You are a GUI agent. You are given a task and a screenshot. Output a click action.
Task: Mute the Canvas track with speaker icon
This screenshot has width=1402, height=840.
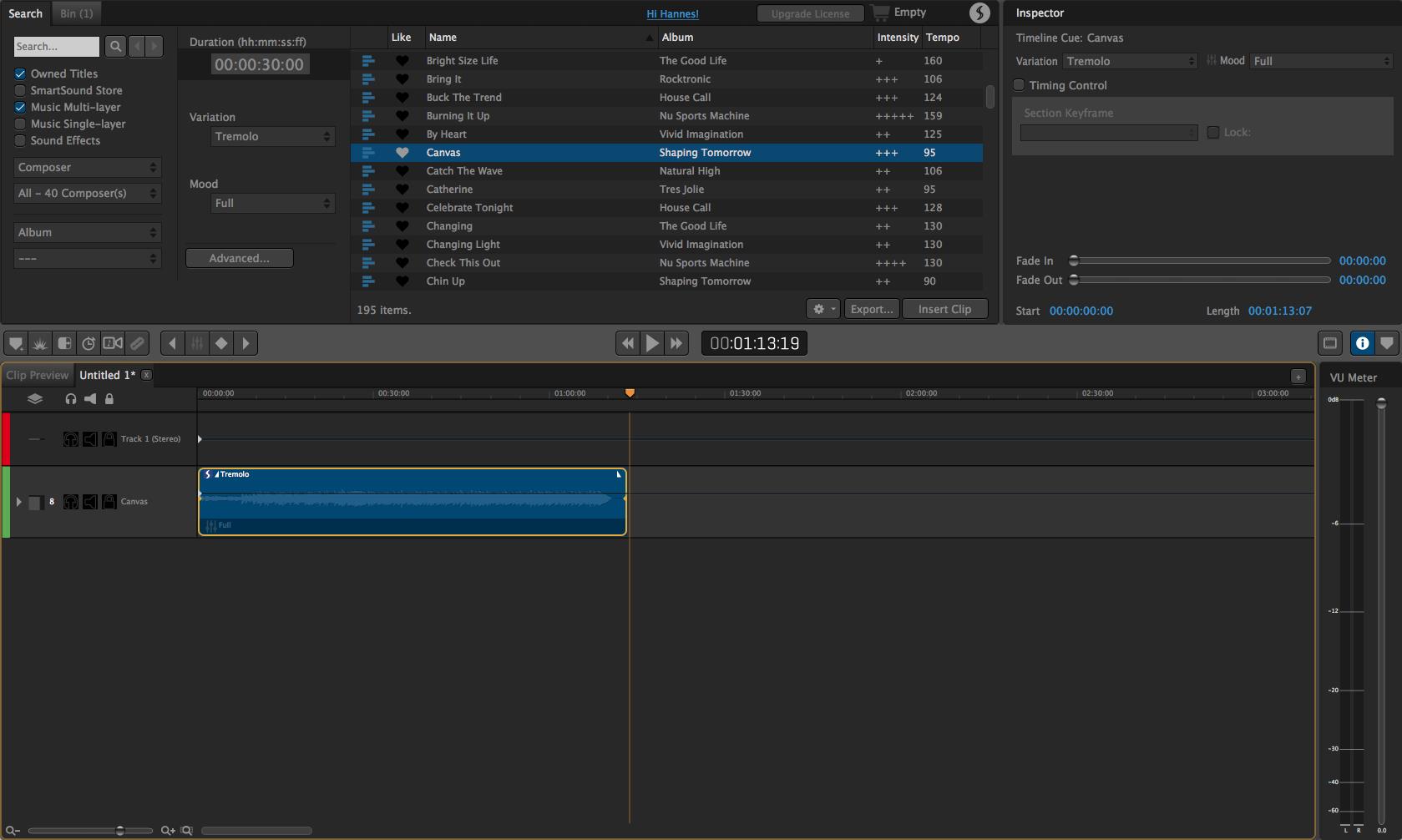(x=90, y=502)
